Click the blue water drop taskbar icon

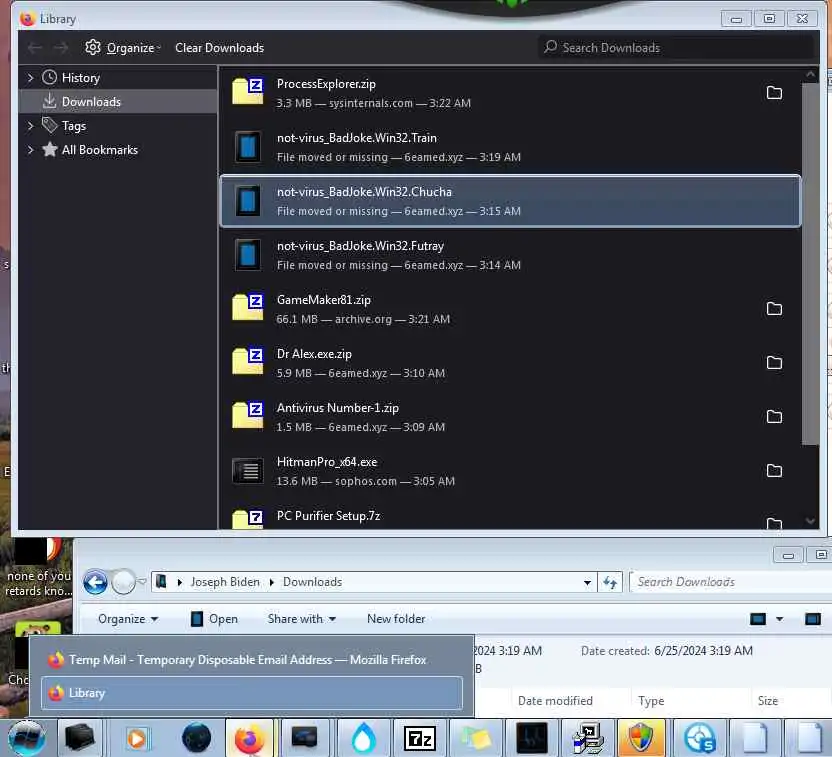pos(363,738)
